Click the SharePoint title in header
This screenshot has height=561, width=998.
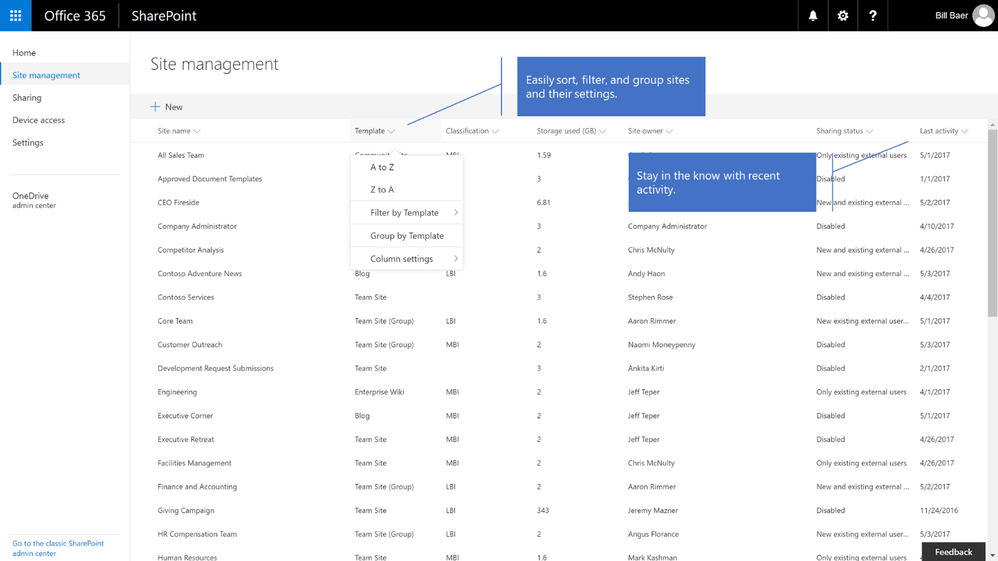click(164, 15)
